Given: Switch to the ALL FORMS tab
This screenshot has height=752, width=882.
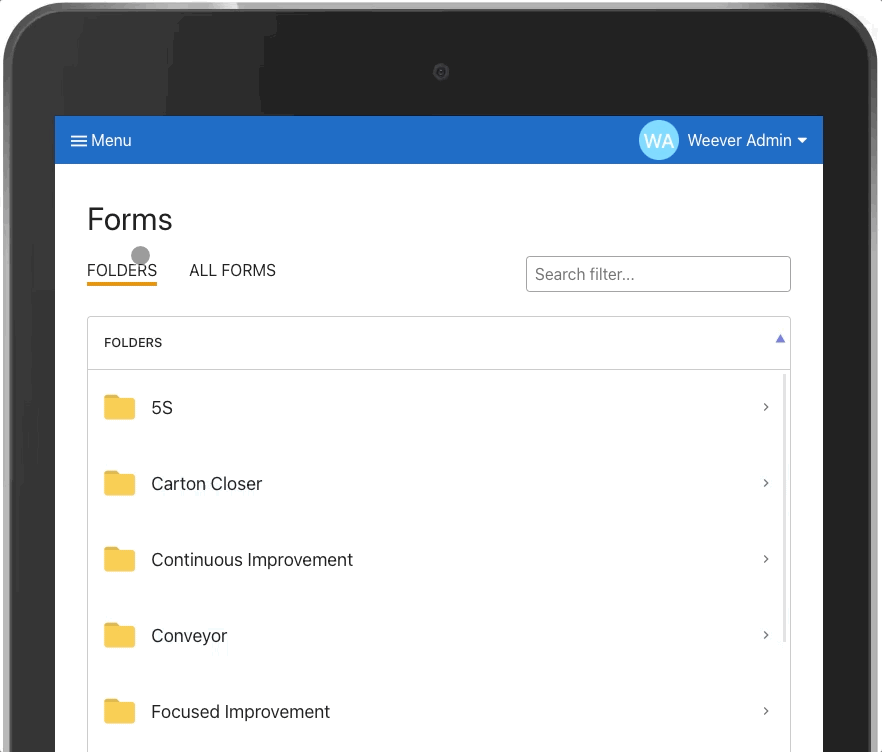Looking at the screenshot, I should [232, 270].
